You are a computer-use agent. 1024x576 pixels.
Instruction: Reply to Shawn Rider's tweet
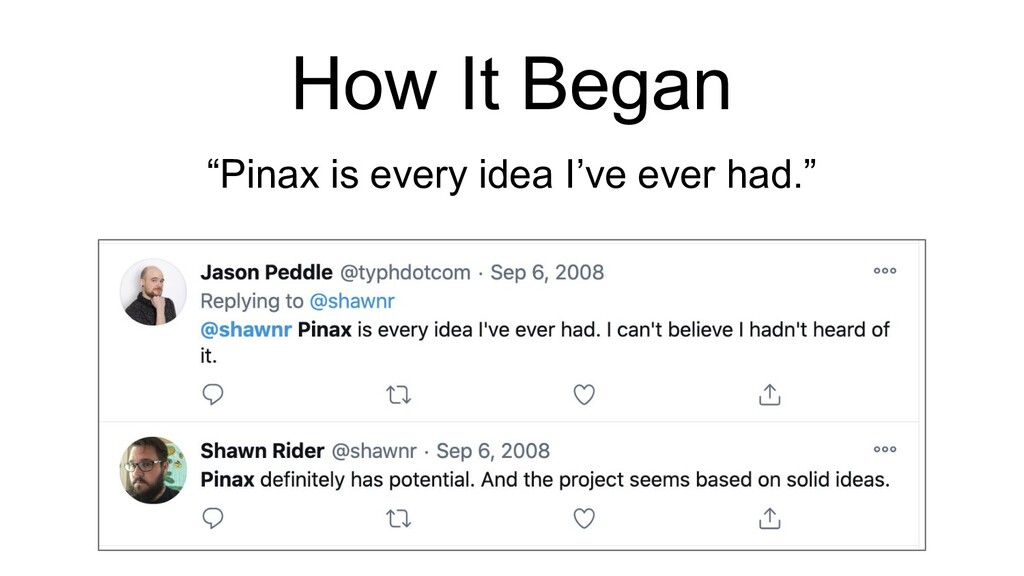pos(213,518)
